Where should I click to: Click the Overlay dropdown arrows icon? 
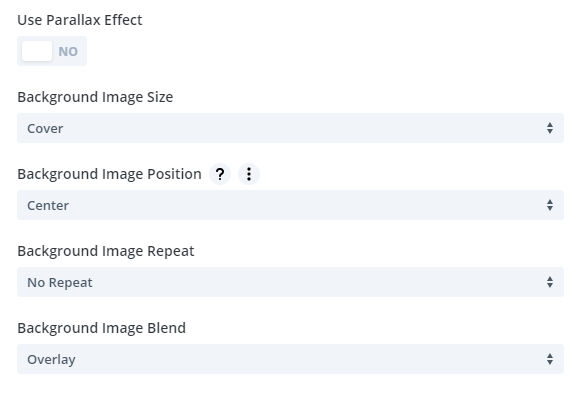[x=550, y=359]
